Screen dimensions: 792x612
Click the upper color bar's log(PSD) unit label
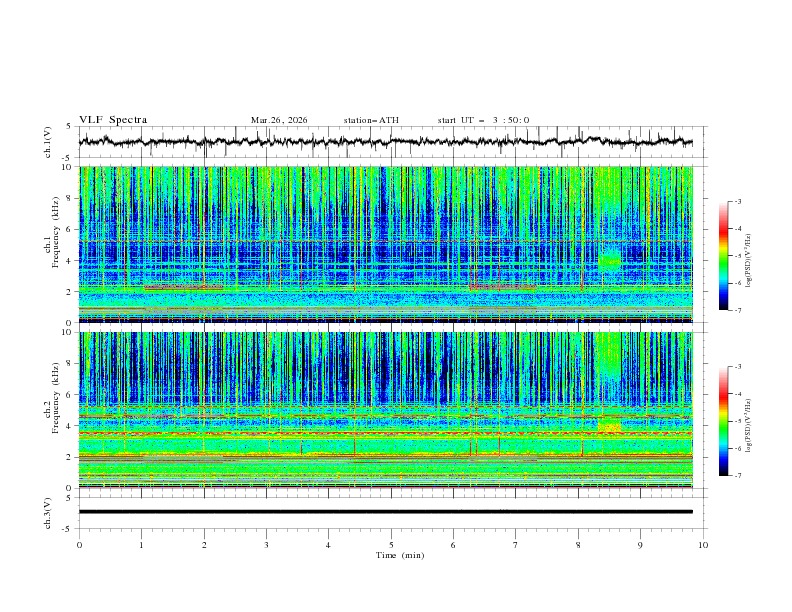[749, 261]
